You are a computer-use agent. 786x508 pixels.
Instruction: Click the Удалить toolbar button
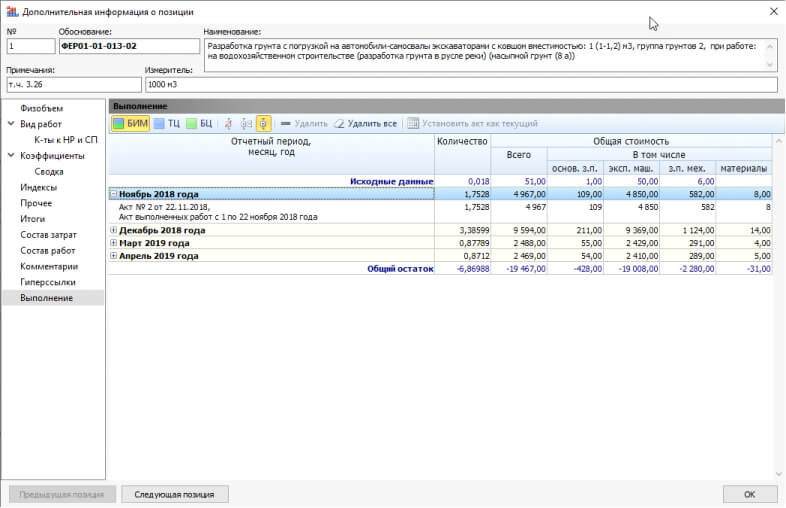pyautogui.click(x=304, y=123)
